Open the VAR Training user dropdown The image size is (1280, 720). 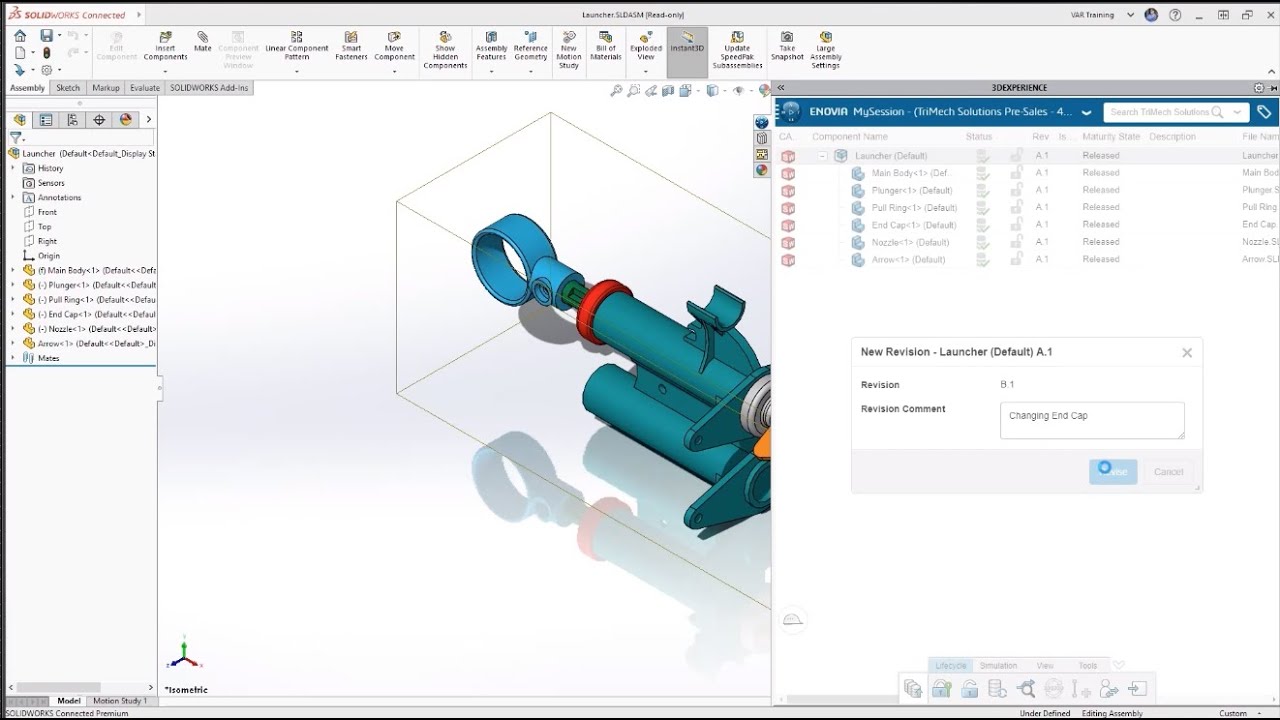(x=1131, y=15)
